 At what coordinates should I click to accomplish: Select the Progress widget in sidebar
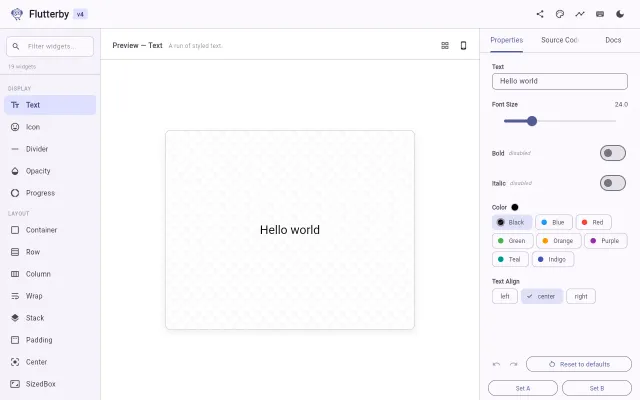(x=50, y=193)
